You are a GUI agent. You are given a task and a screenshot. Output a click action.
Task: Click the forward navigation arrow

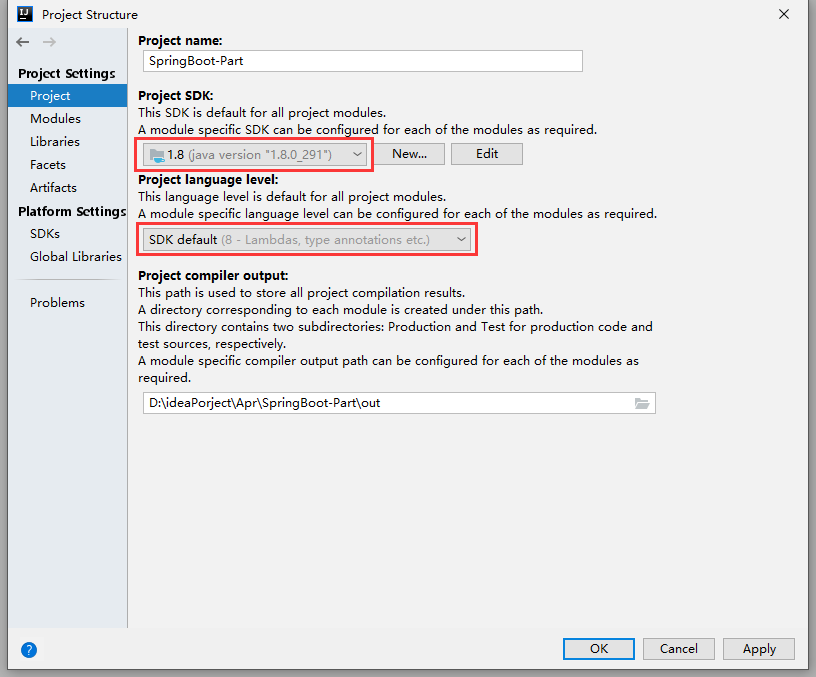(x=49, y=42)
